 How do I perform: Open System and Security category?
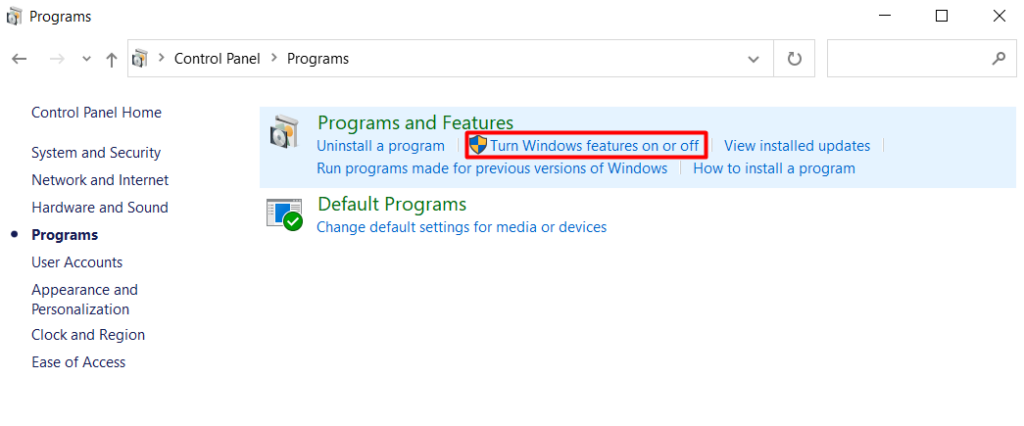(x=96, y=153)
